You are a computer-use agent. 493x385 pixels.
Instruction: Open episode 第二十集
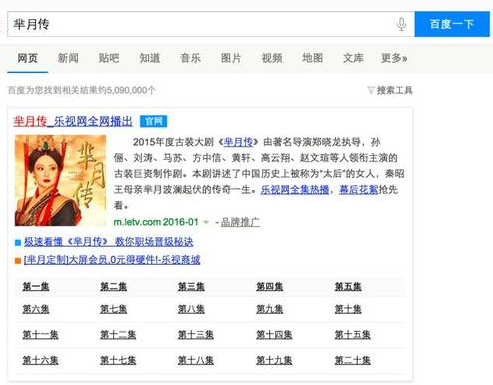click(x=353, y=360)
